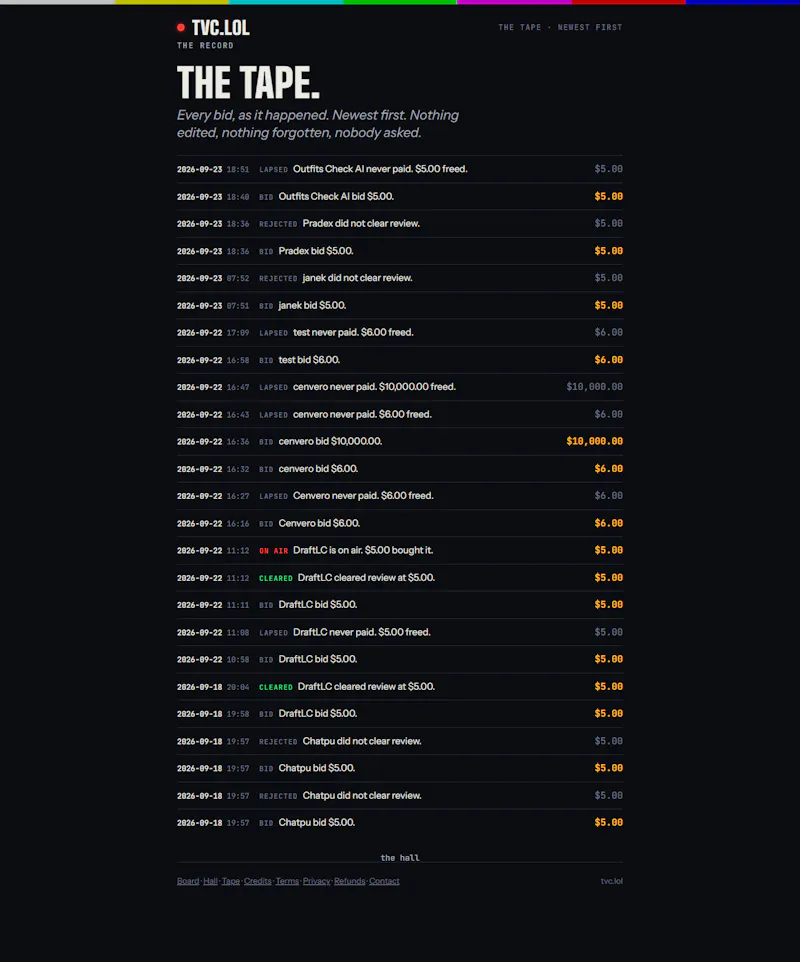Click the red recording dot logo
The image size is (800, 962).
coord(181,28)
